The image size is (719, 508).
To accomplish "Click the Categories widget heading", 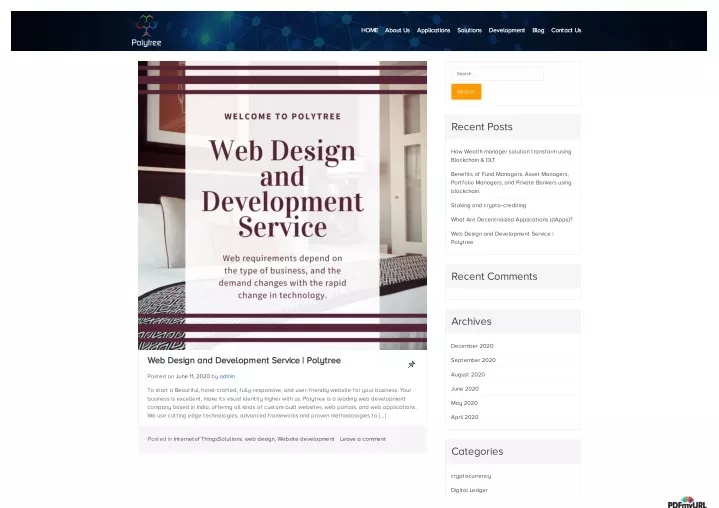I will pos(477,452).
